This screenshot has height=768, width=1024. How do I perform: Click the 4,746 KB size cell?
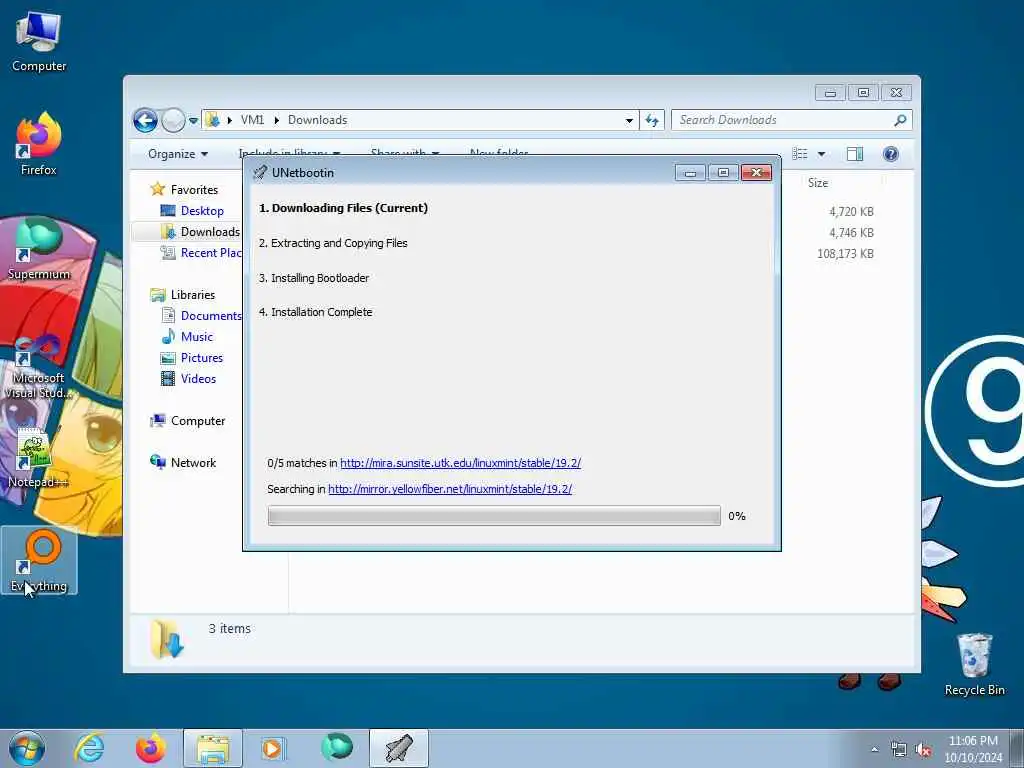851,232
